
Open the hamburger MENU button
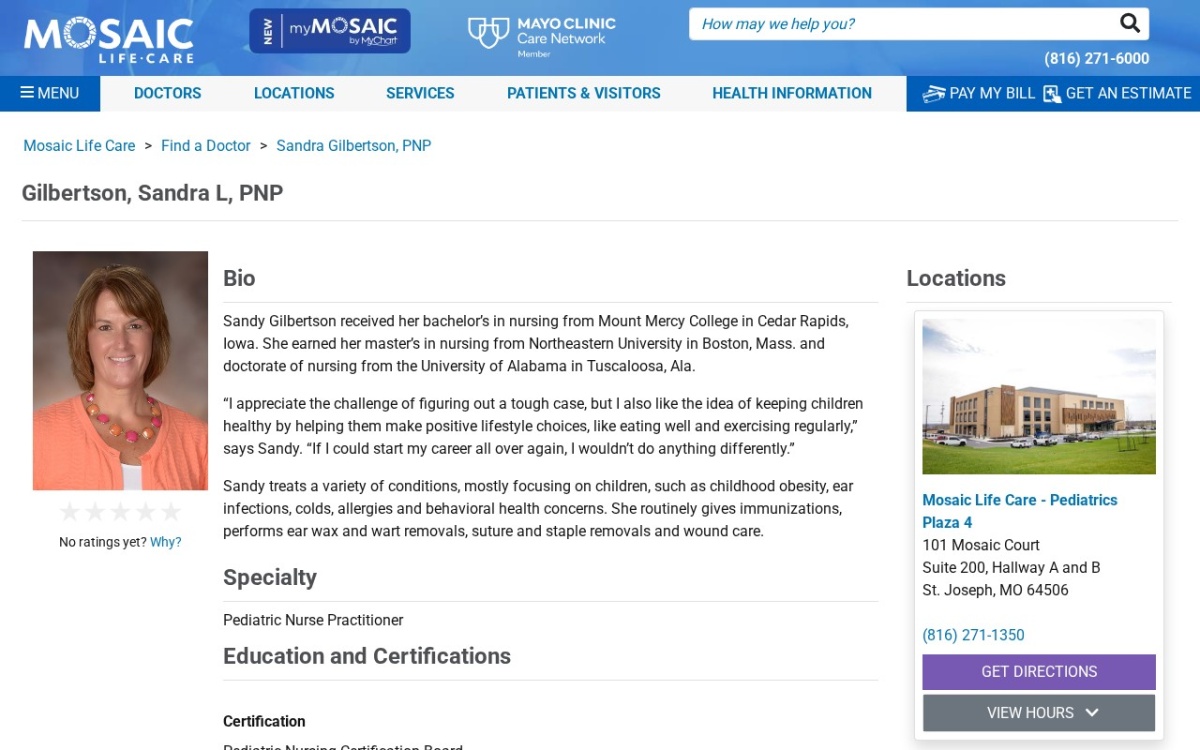click(x=50, y=93)
